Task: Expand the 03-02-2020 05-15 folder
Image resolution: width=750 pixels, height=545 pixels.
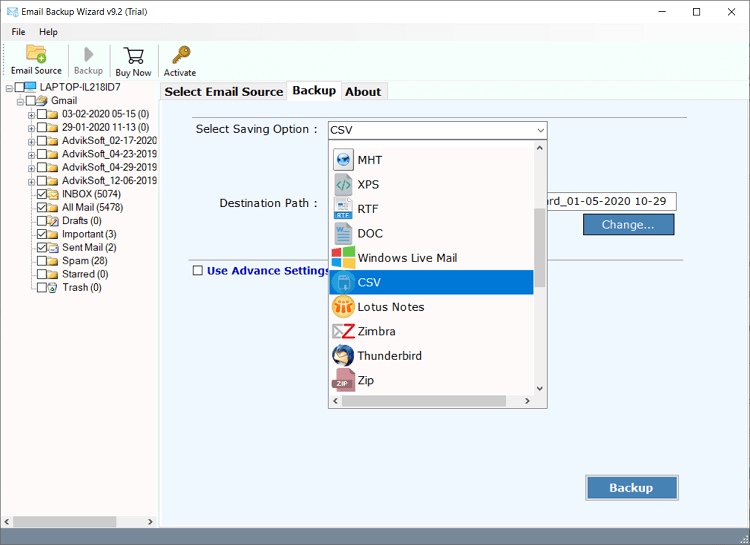Action: pos(31,115)
